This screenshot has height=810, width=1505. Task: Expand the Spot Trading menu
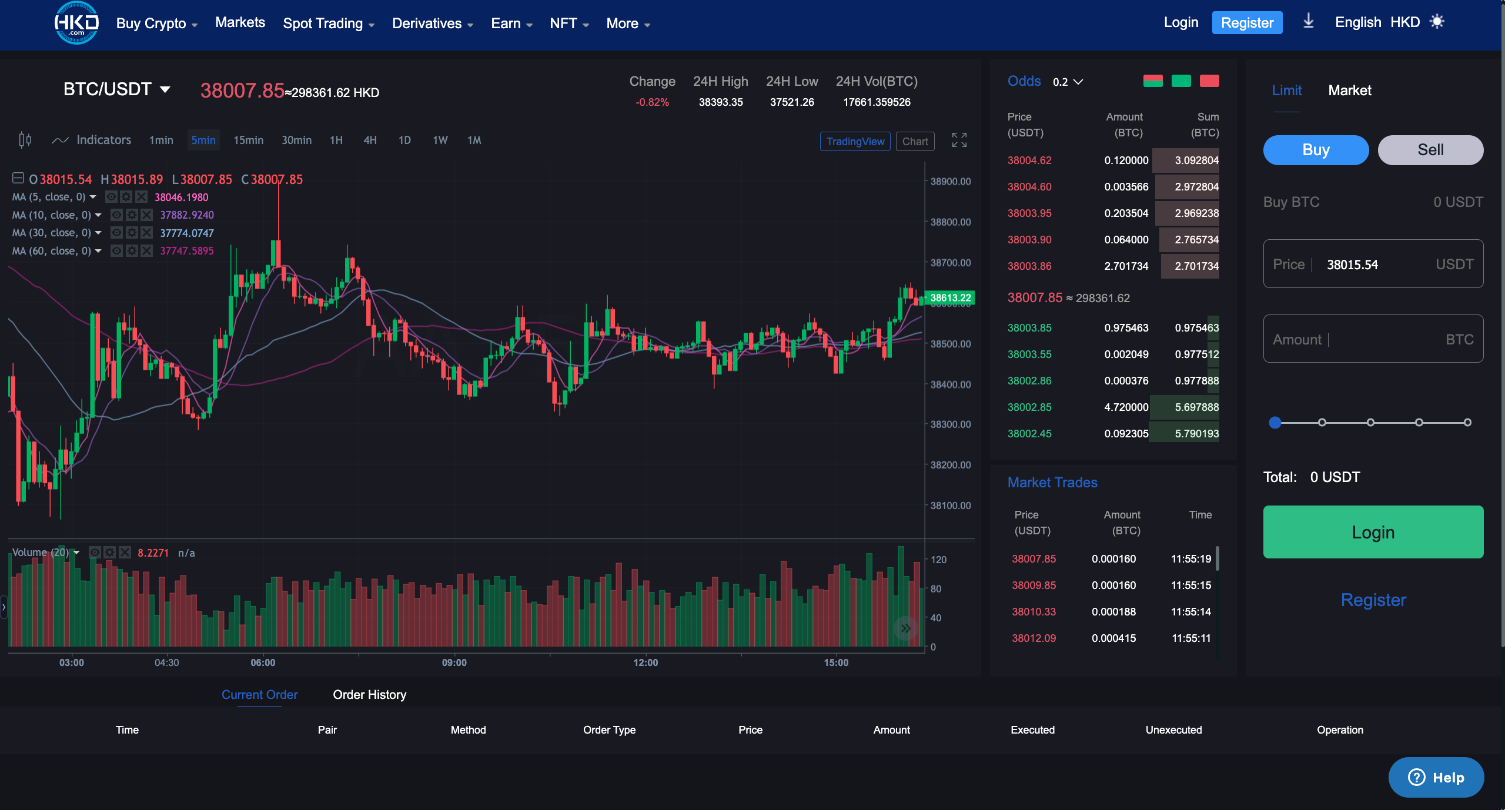tap(329, 23)
